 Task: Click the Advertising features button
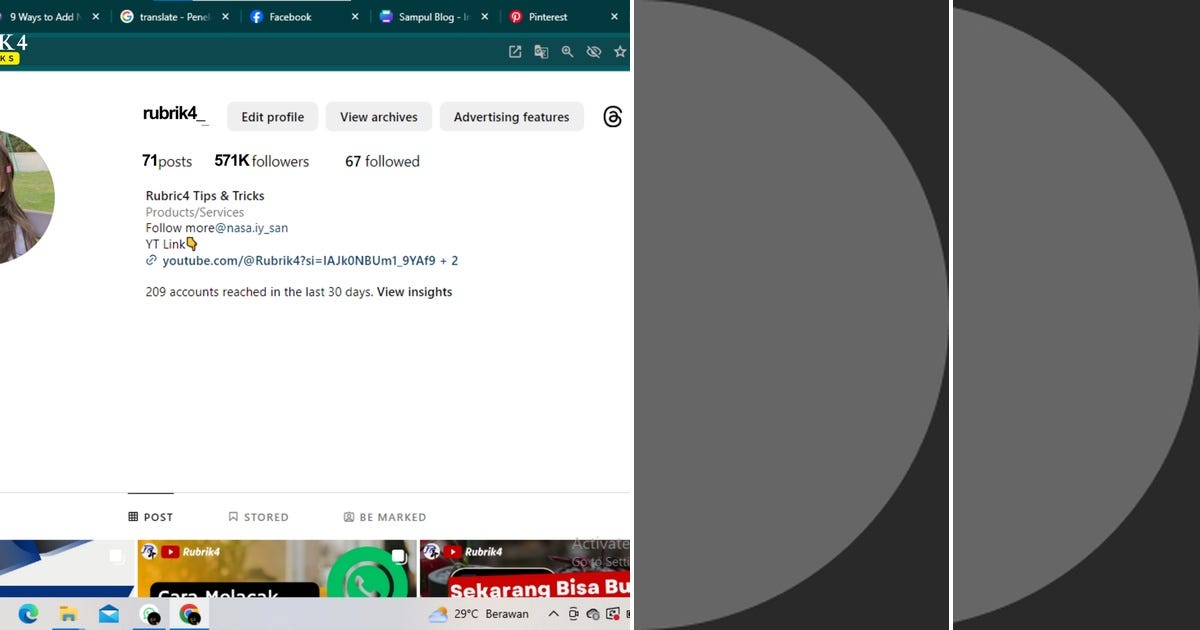(x=511, y=117)
